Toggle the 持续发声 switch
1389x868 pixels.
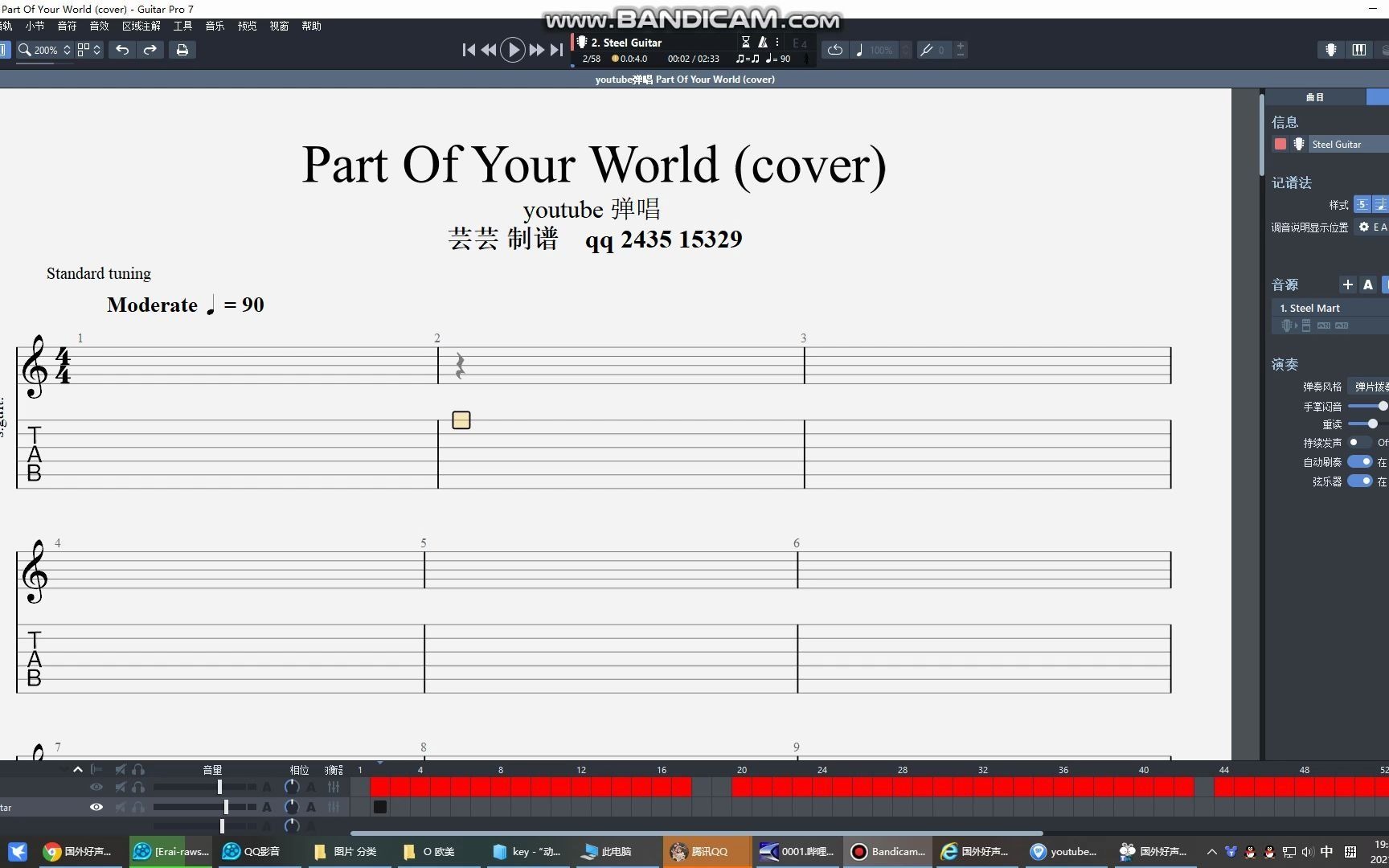point(1359,442)
